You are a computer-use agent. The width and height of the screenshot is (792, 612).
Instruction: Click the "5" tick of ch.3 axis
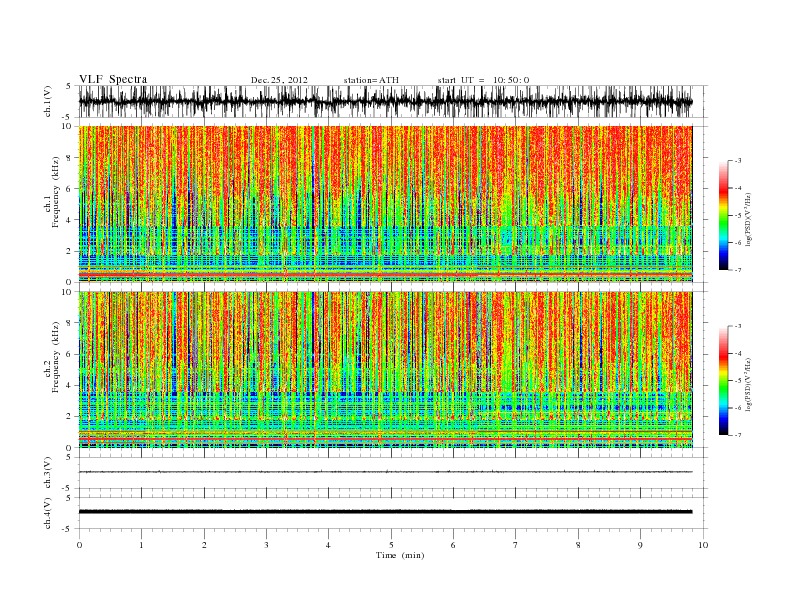70,457
